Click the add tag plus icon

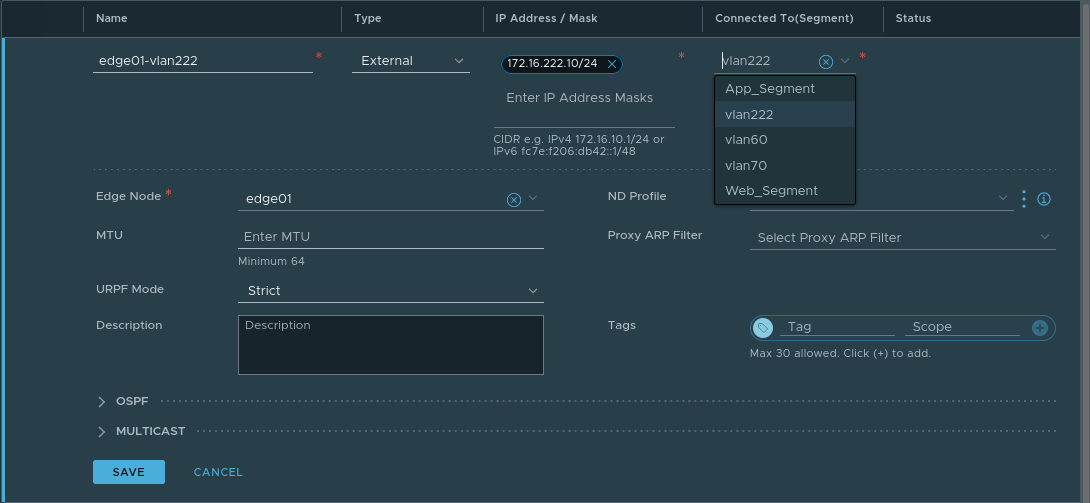pyautogui.click(x=1040, y=328)
